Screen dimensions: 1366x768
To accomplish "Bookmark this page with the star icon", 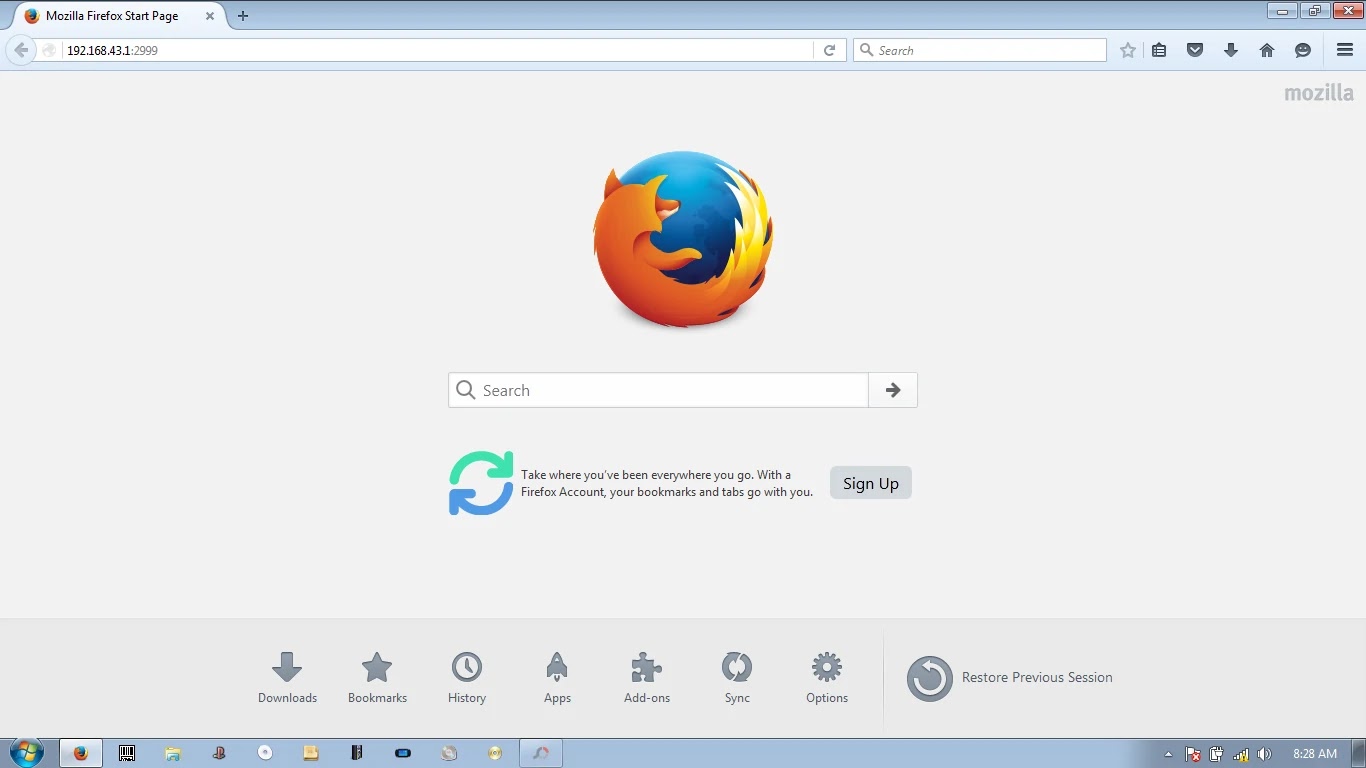I will click(1128, 50).
